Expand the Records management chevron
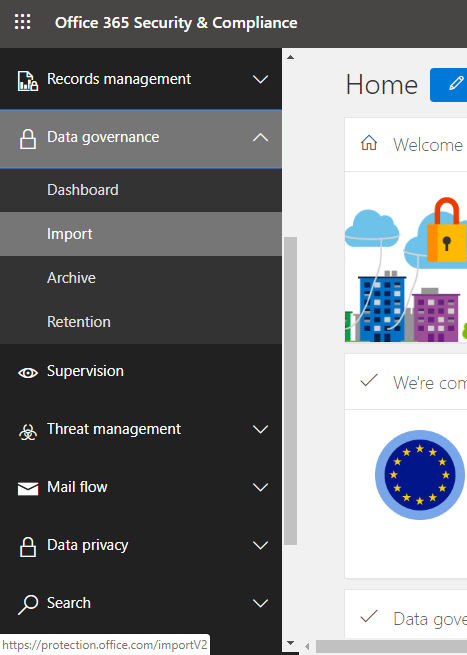 click(260, 79)
